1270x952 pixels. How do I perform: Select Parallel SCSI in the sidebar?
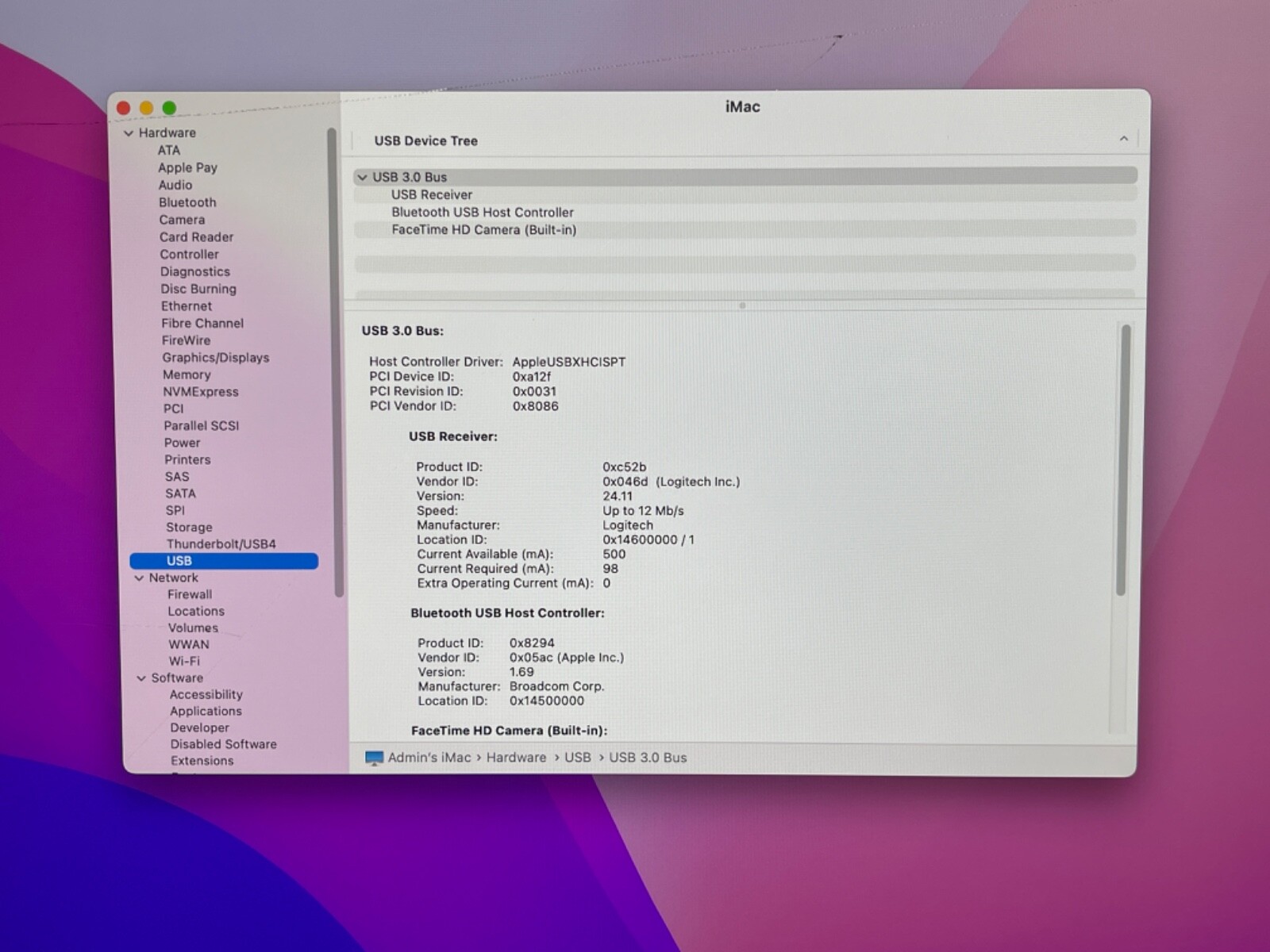coord(201,426)
